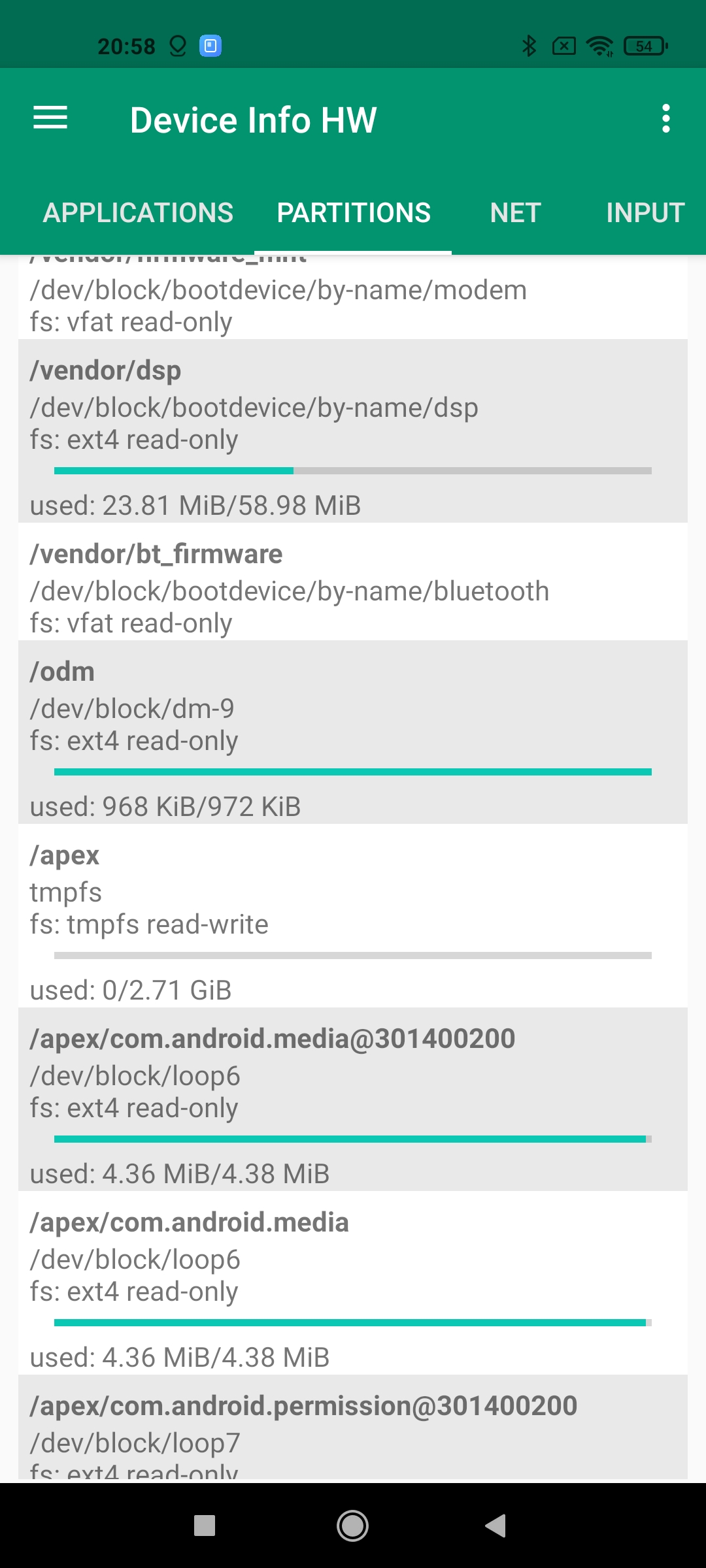
Task: Select the PARTITIONS tab
Action: 354,213
